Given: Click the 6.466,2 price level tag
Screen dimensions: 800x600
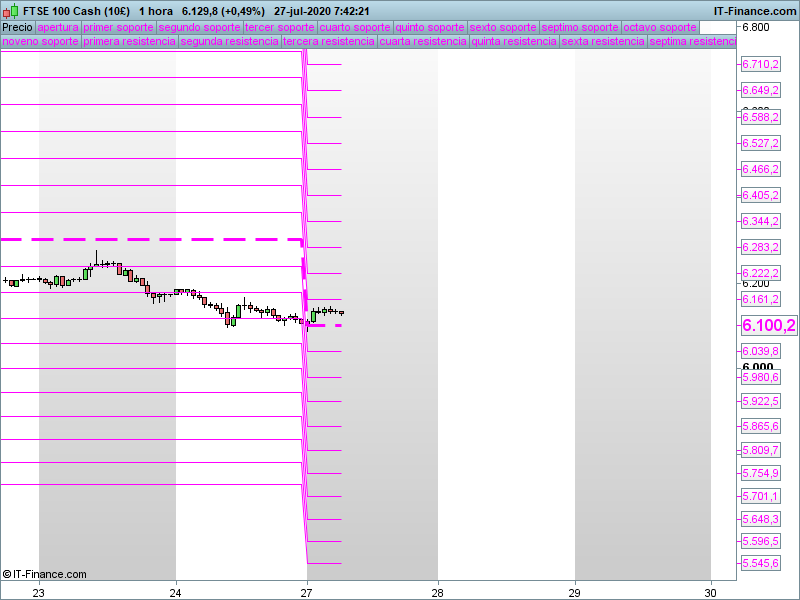Looking at the screenshot, I should pyautogui.click(x=761, y=169).
